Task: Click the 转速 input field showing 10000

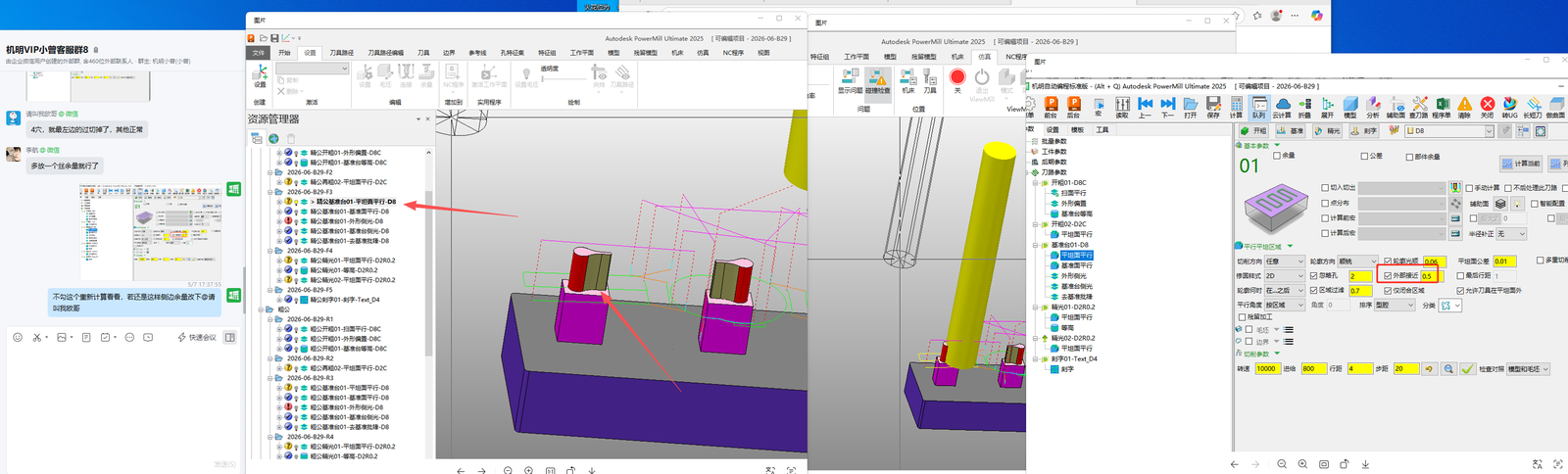Action: point(1268,368)
